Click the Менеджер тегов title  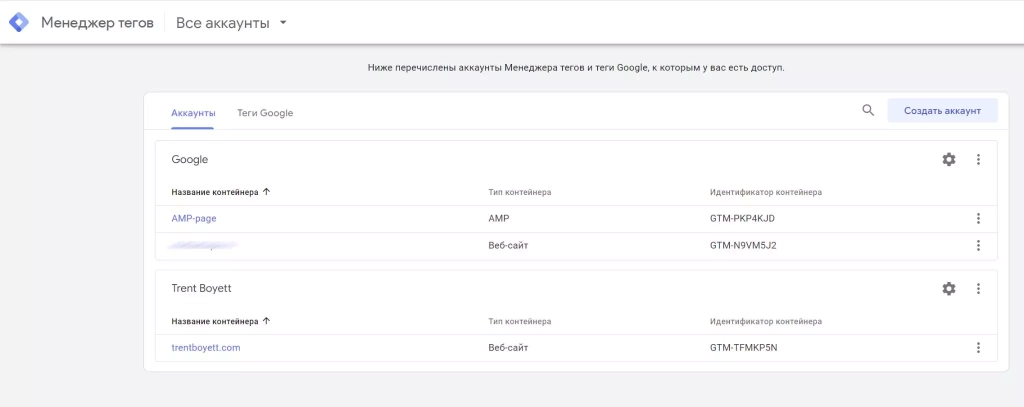click(97, 23)
